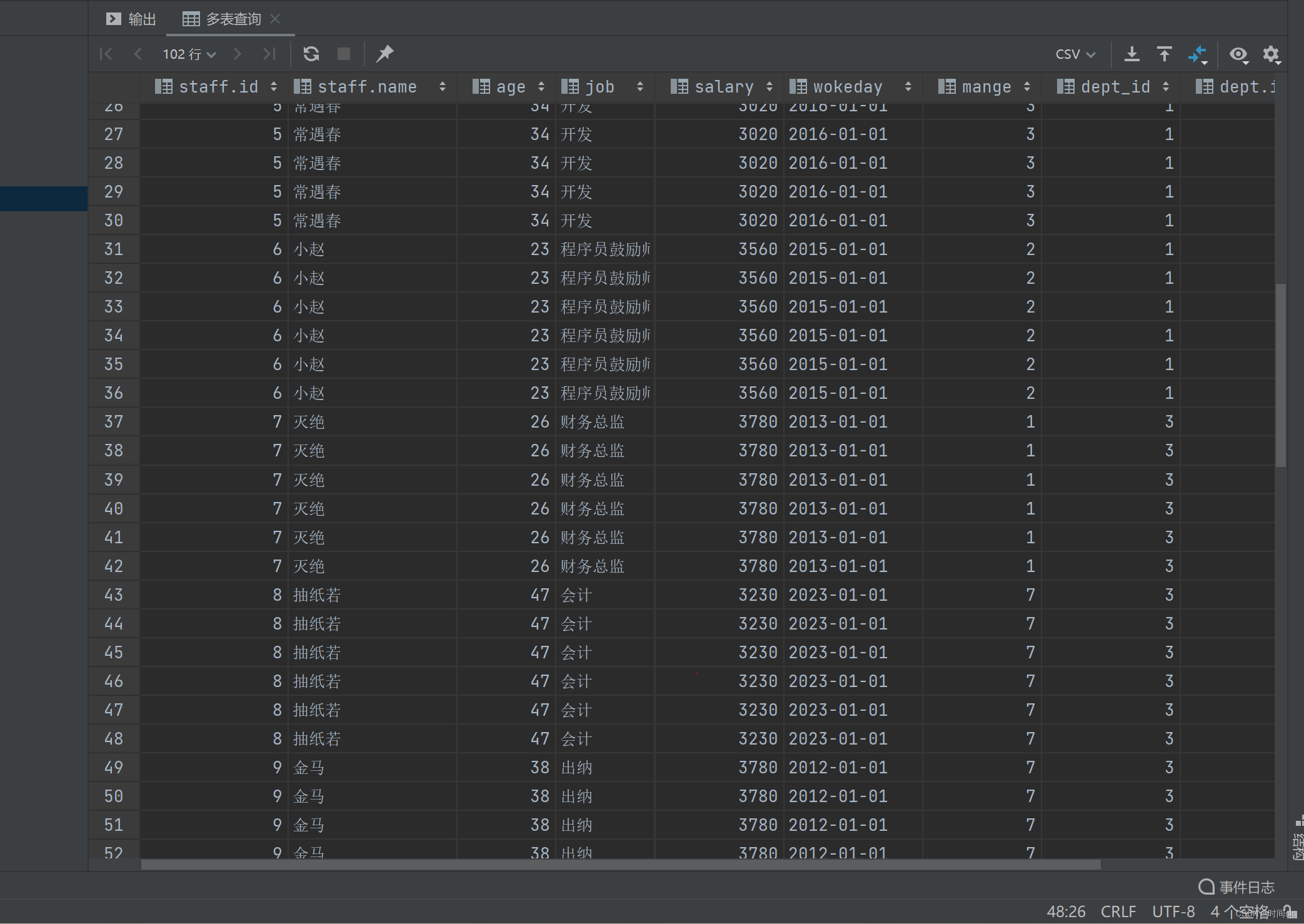Close the 多表查询 tab
The width and height of the screenshot is (1304, 924).
point(275,19)
